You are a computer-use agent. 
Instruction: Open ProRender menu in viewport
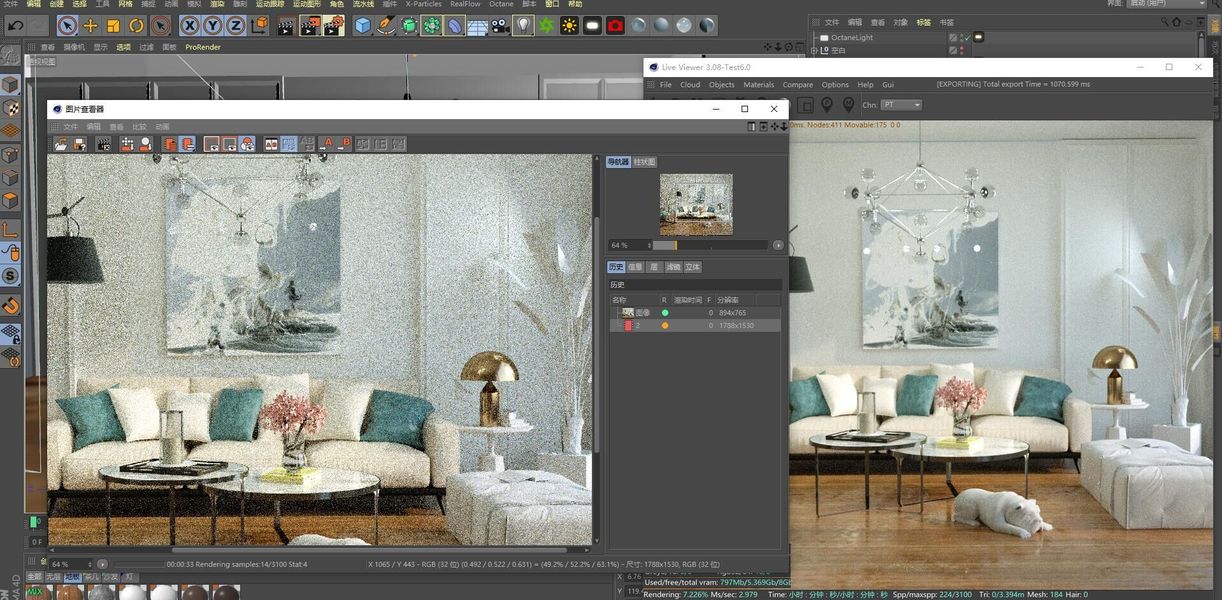203,47
